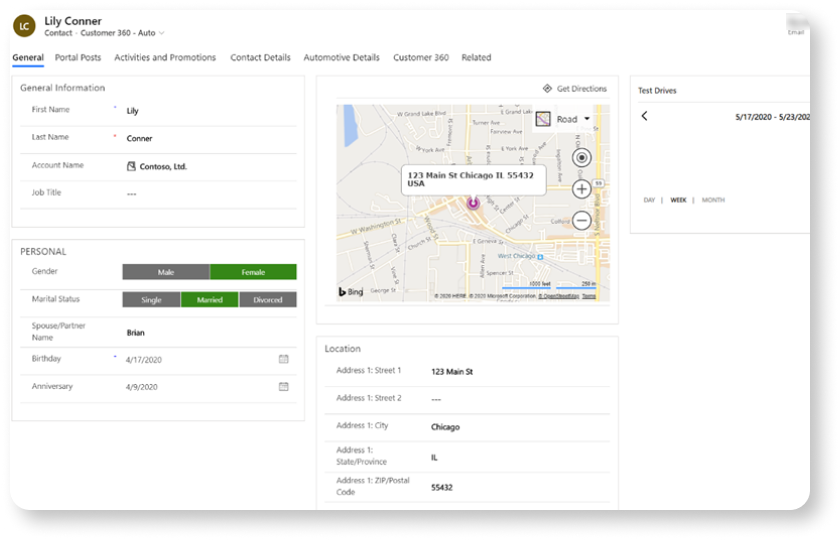Edit the State/Province IL field
This screenshot has height=540, width=840.
coord(520,458)
